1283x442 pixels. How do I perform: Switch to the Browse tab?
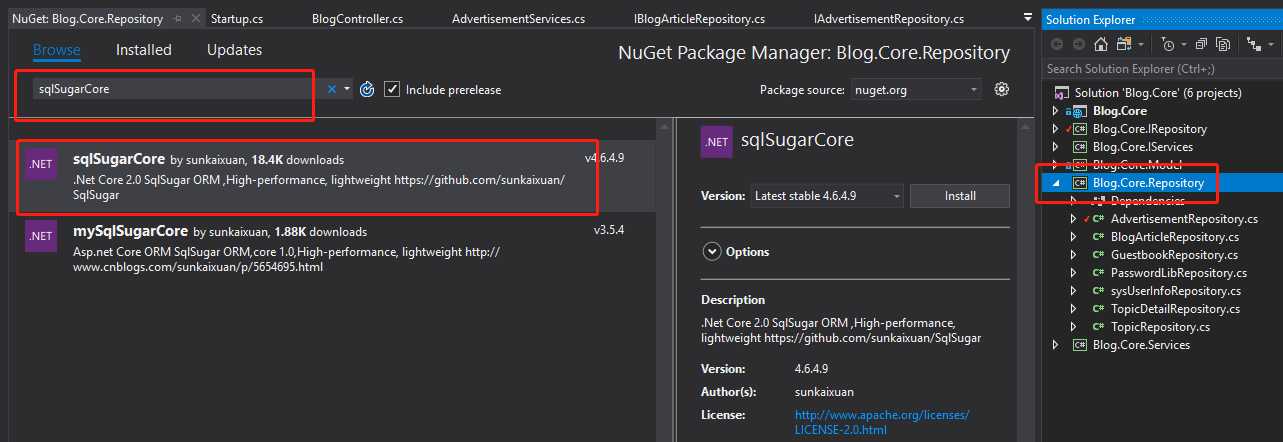point(56,50)
